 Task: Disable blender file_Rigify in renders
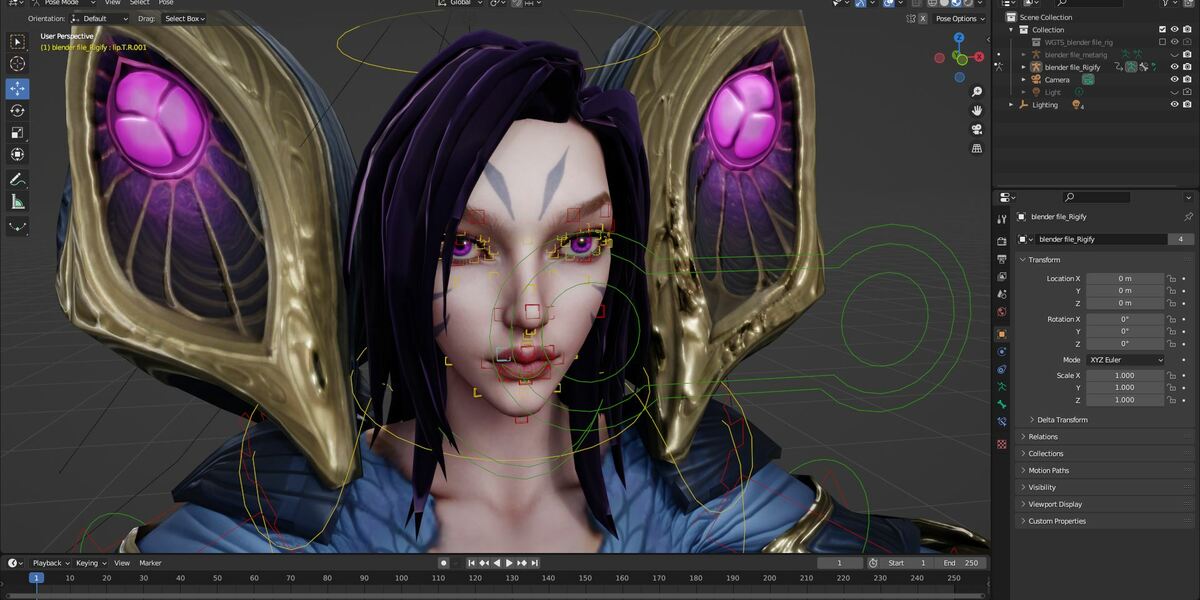(x=1187, y=67)
